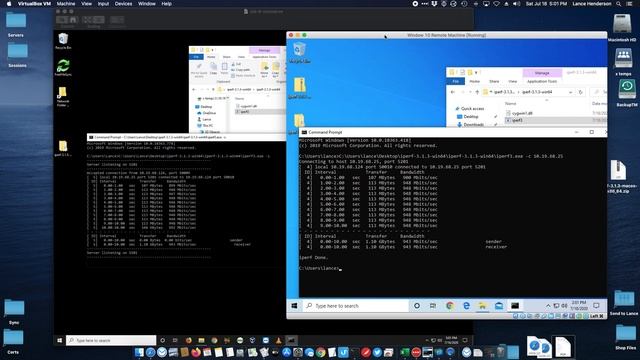The height and width of the screenshot is (360, 640).
Task: Open the Sessions folder on Mac desktop
Action: pyautogui.click(x=18, y=55)
